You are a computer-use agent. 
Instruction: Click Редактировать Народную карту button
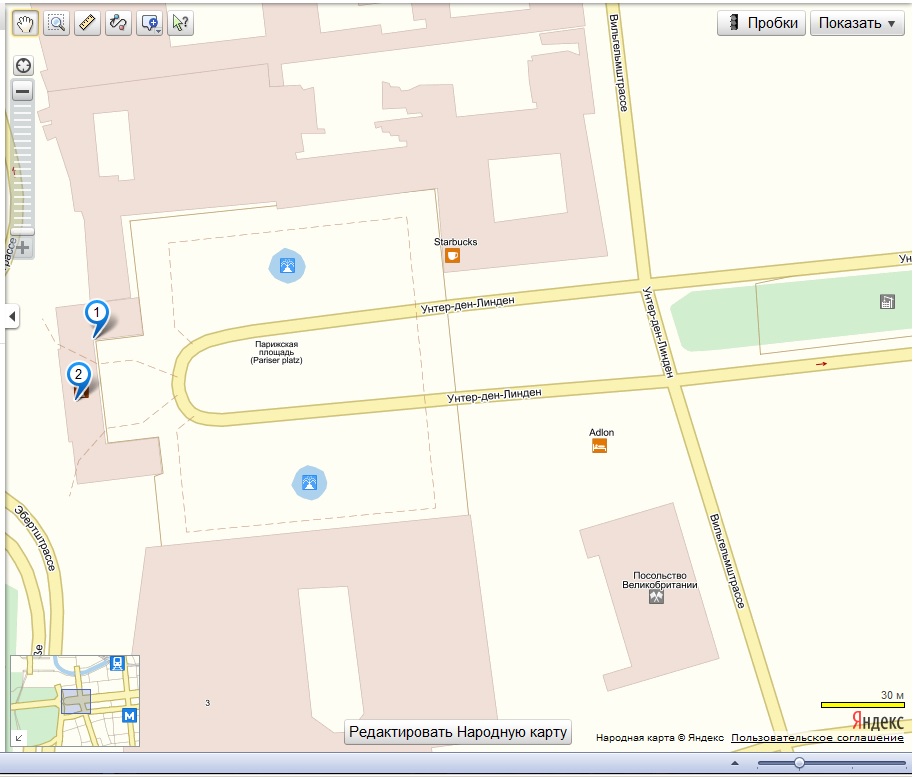coord(458,732)
